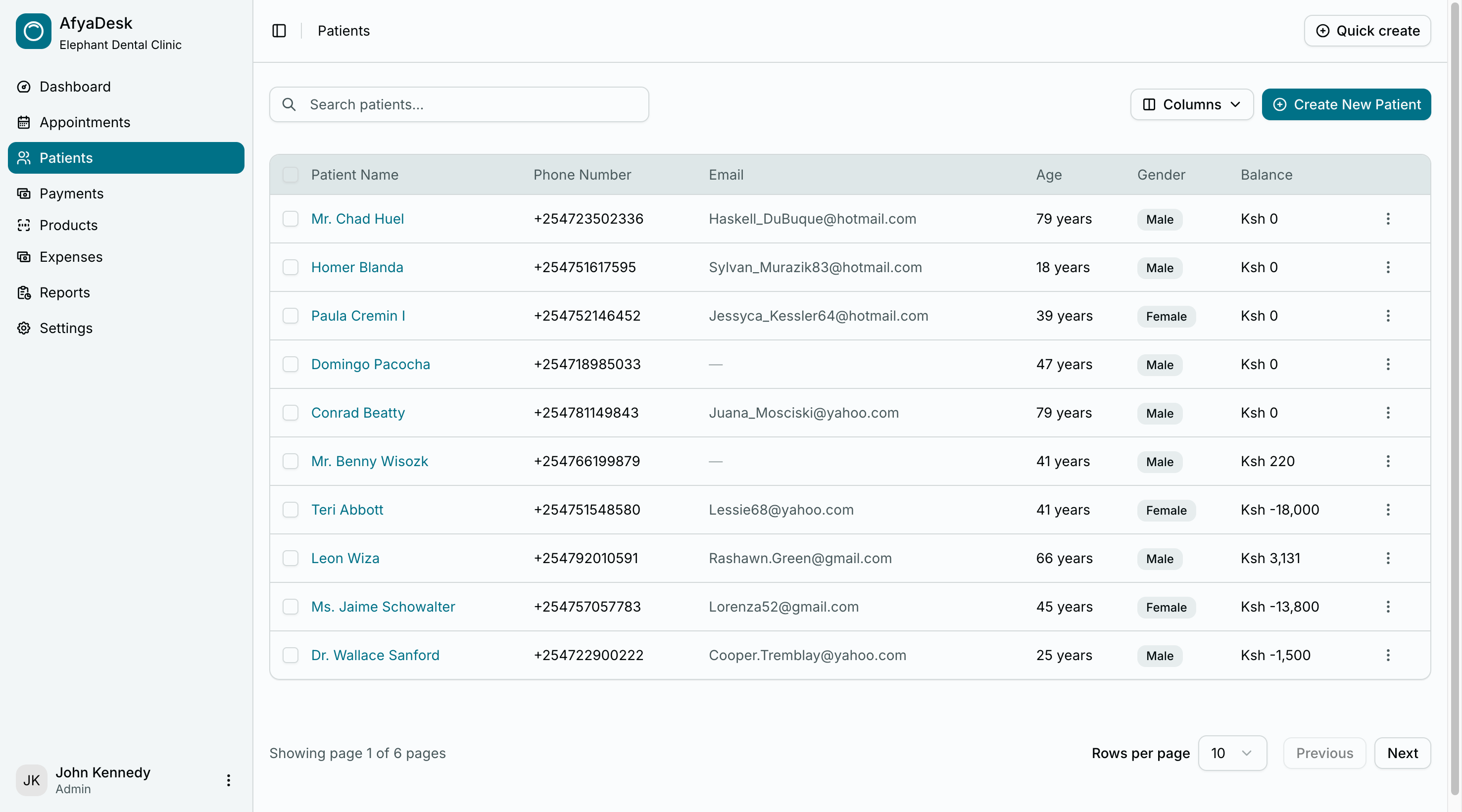Viewport: 1462px width, 812px height.
Task: Open row actions for Teri Abbott
Action: tap(1388, 510)
